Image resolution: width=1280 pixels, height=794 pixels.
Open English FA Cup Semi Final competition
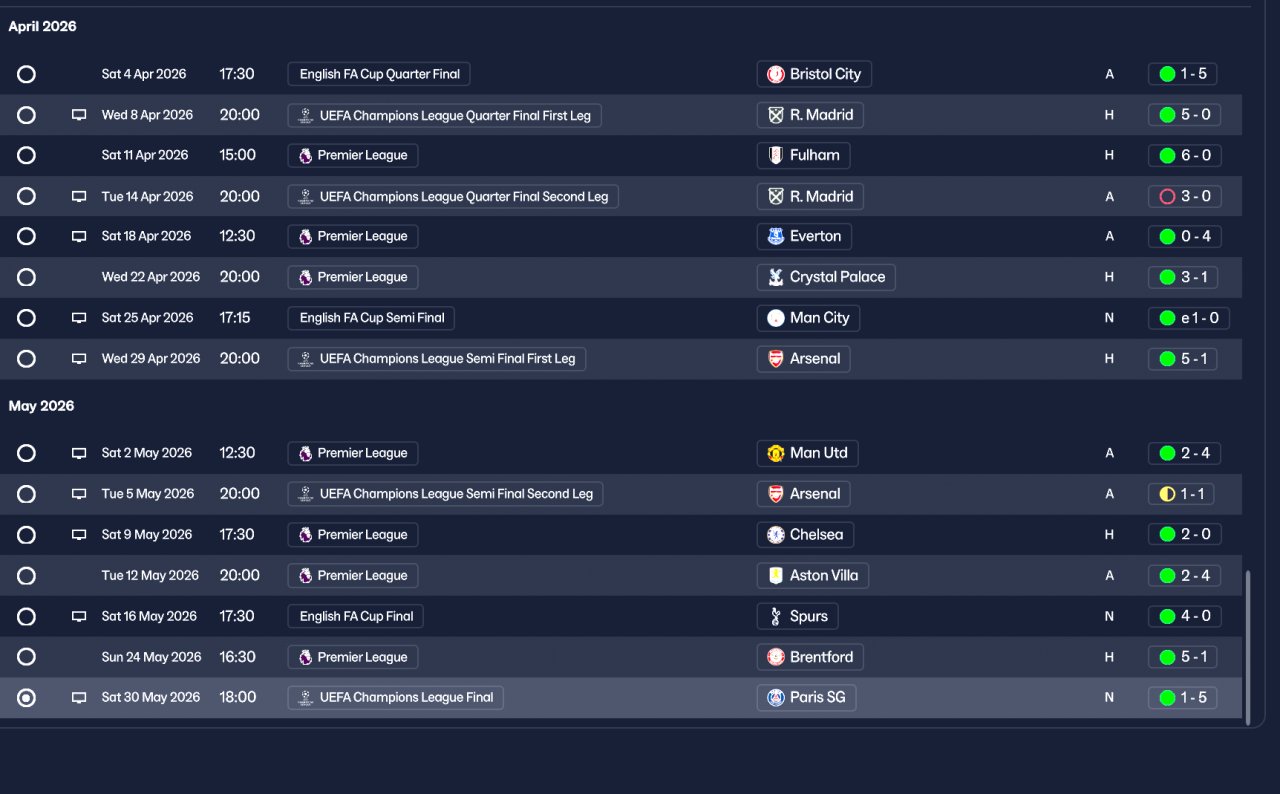[x=371, y=318]
